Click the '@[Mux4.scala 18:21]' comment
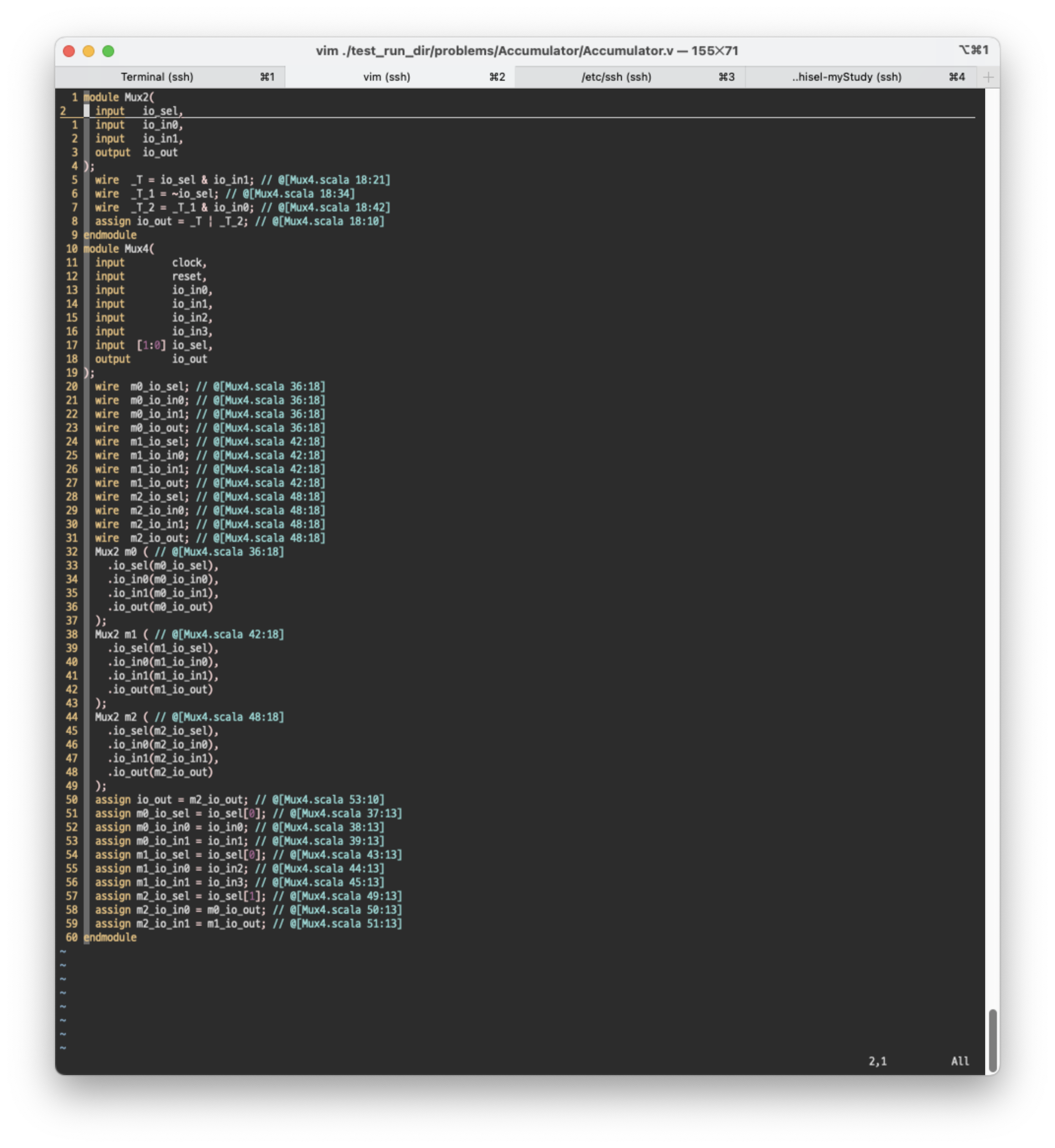This screenshot has height=1148, width=1055. [x=335, y=180]
